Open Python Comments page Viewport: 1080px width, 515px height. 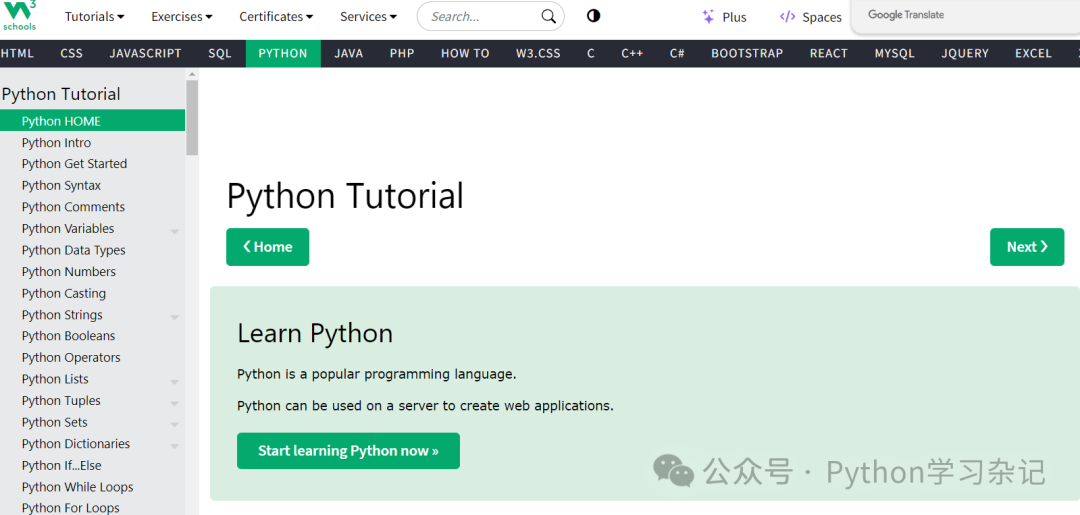[x=92, y=207]
